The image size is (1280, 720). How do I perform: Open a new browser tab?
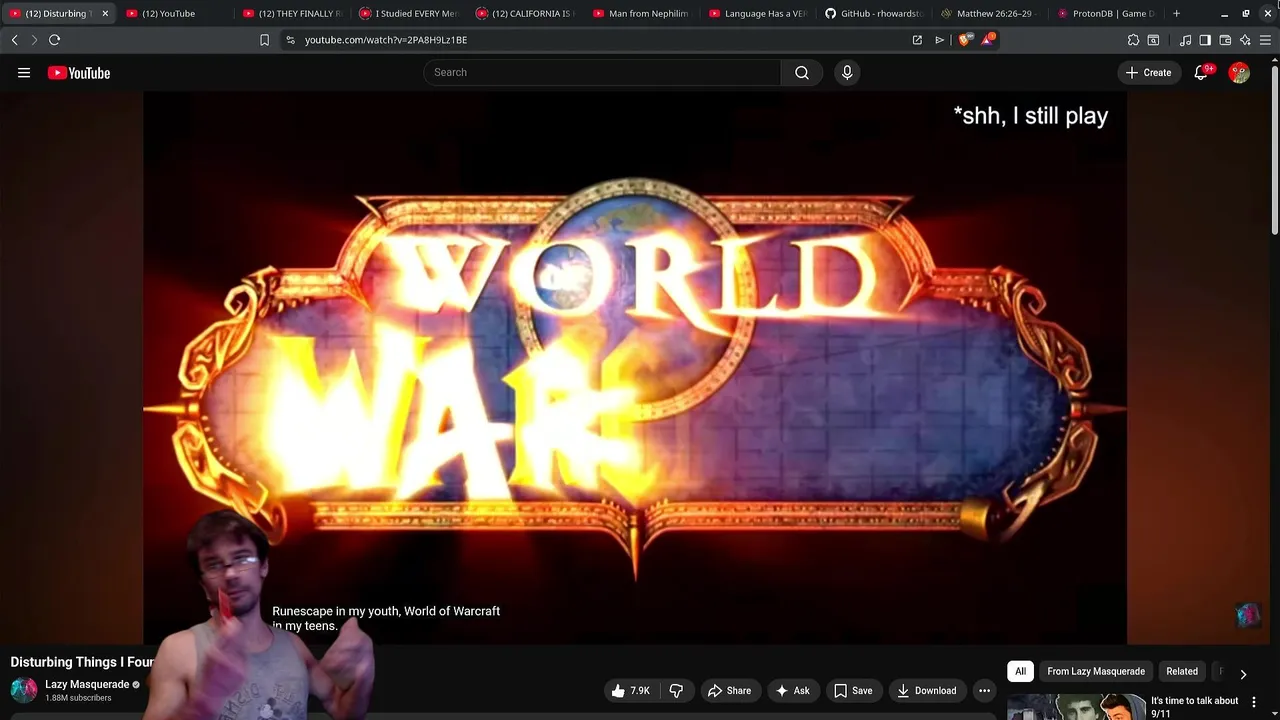[1176, 14]
